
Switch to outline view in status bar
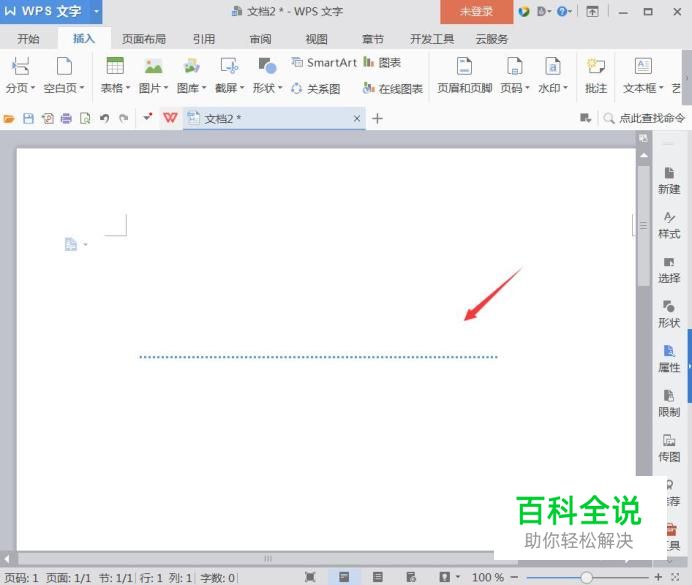click(377, 577)
